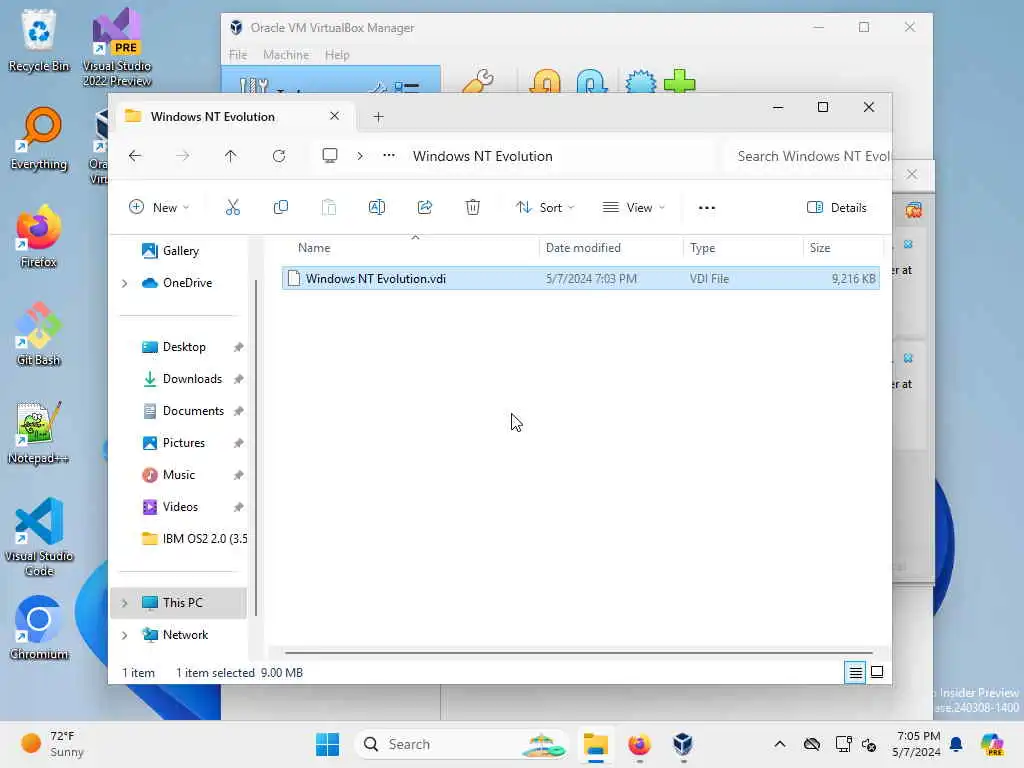1024x768 pixels.
Task: Refresh the current folder view
Action: coord(279,156)
